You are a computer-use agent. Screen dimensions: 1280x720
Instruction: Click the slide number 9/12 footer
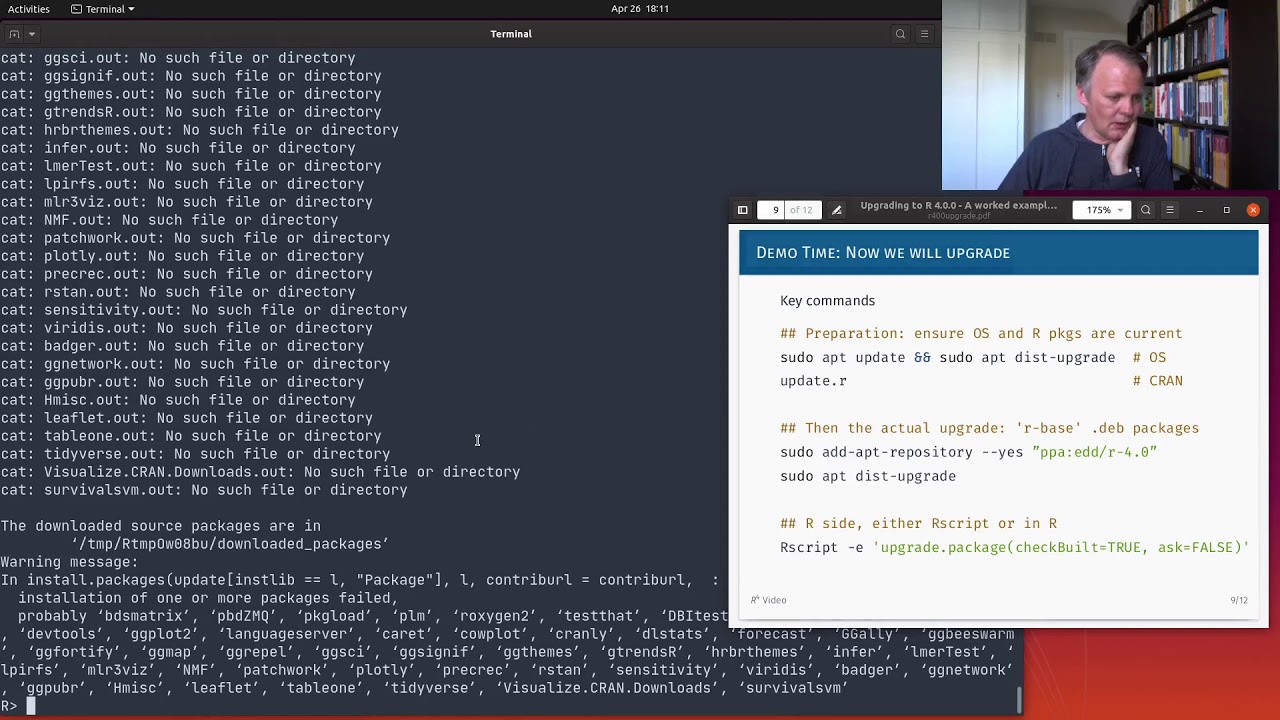pyautogui.click(x=1238, y=600)
